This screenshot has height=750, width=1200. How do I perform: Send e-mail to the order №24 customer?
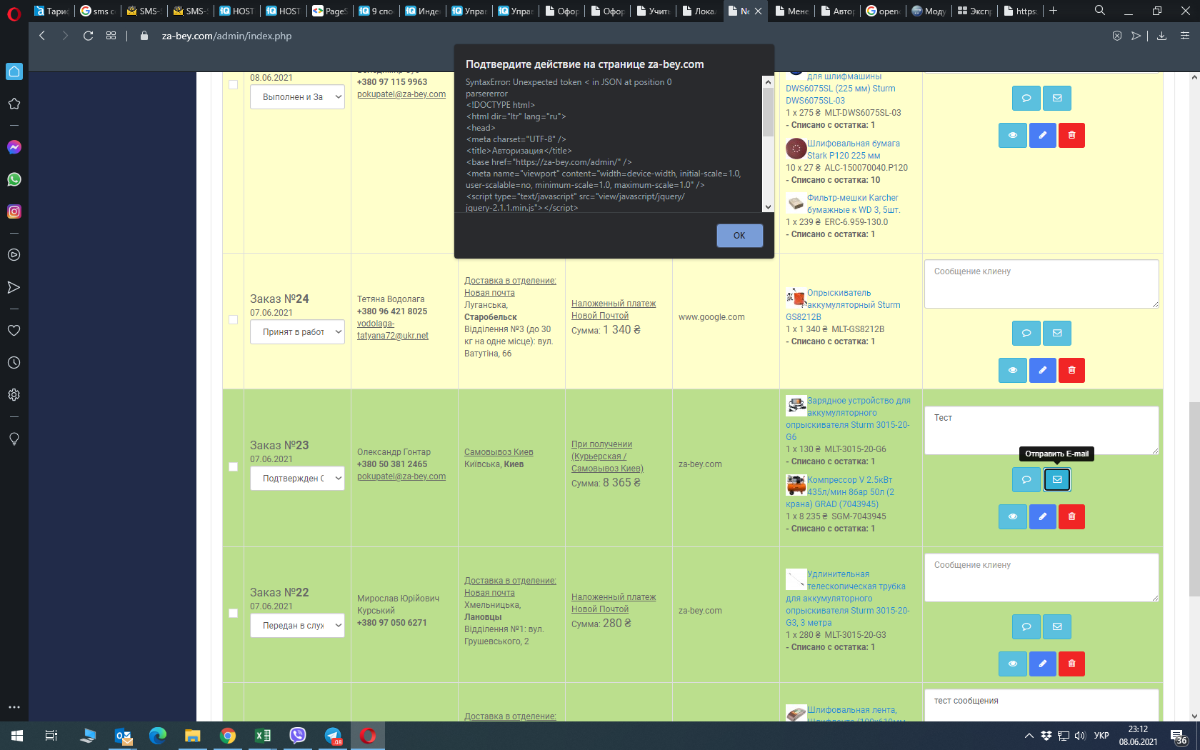pos(1057,333)
